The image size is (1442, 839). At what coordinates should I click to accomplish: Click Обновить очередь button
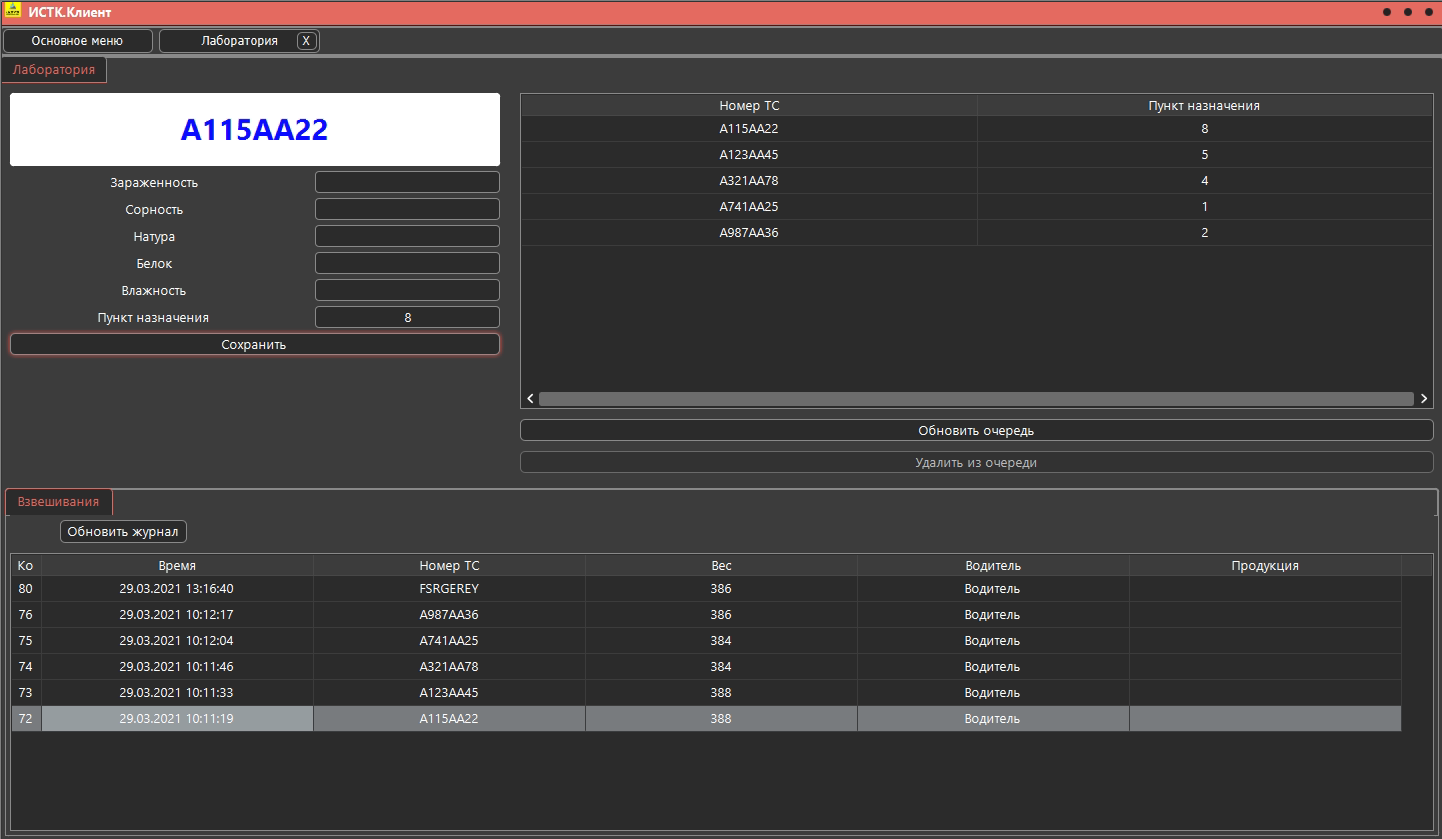(x=976, y=431)
